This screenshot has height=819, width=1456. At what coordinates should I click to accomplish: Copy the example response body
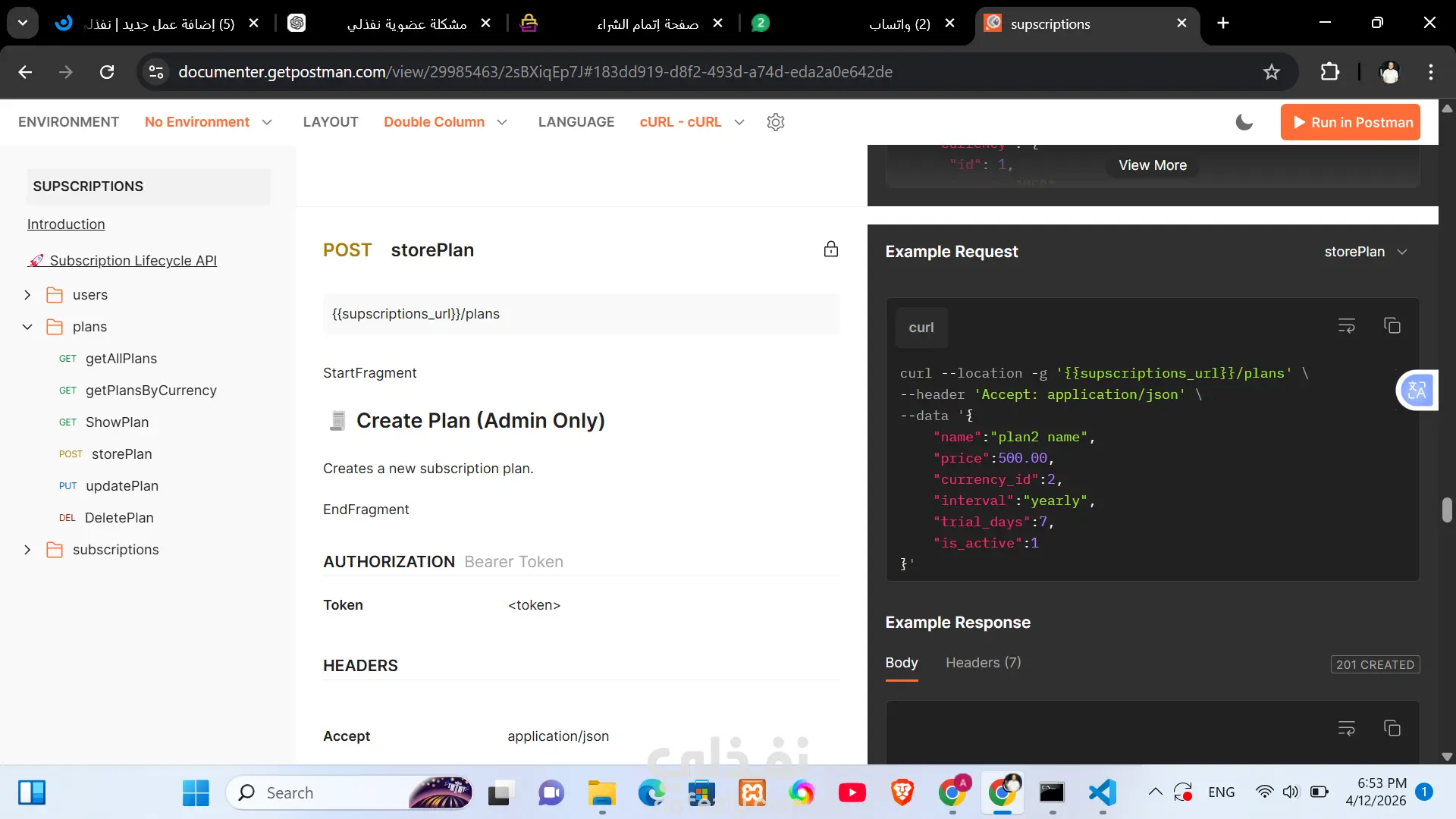[x=1392, y=729]
